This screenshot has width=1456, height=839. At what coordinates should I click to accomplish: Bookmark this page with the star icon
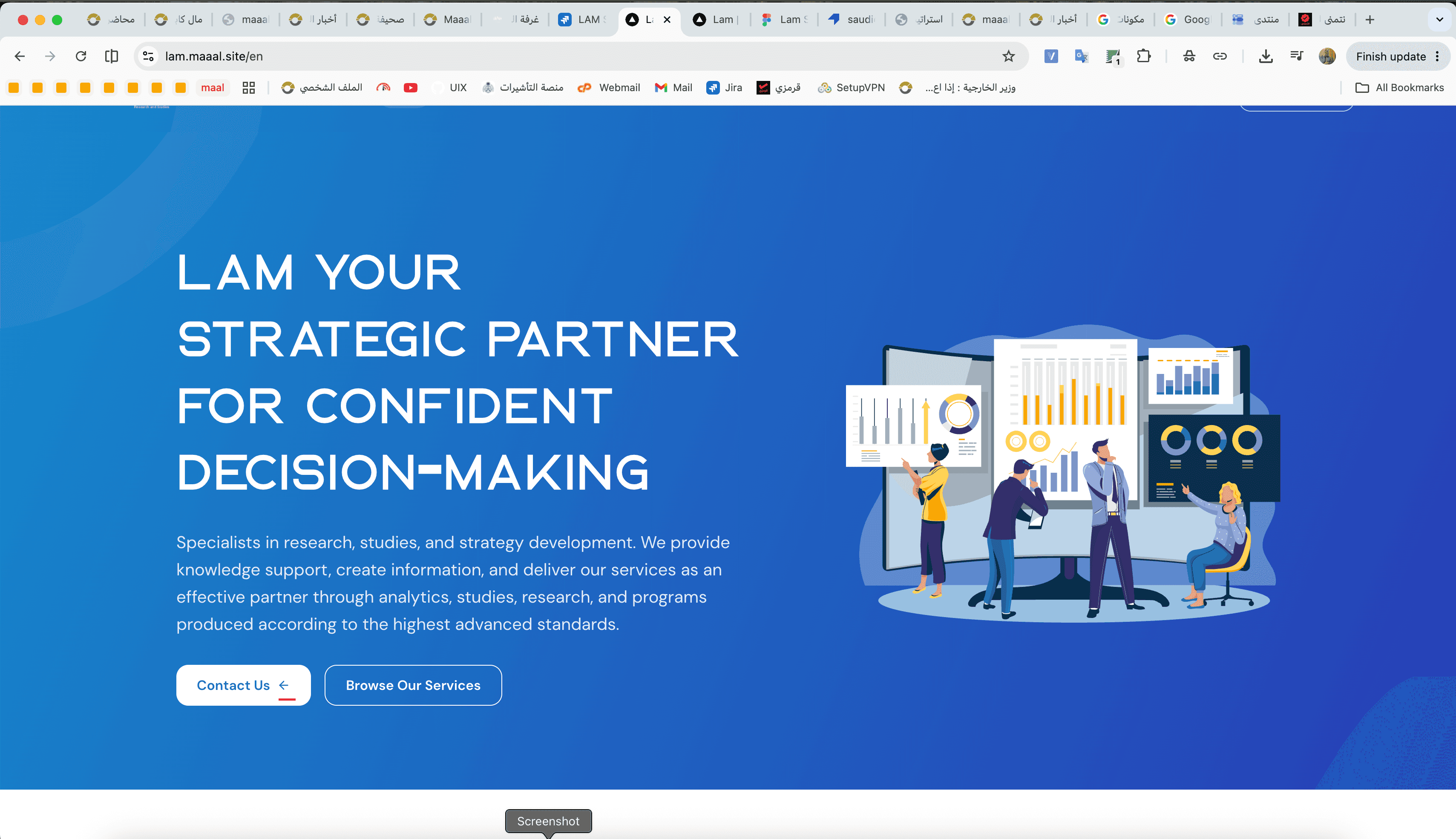pos(1008,56)
